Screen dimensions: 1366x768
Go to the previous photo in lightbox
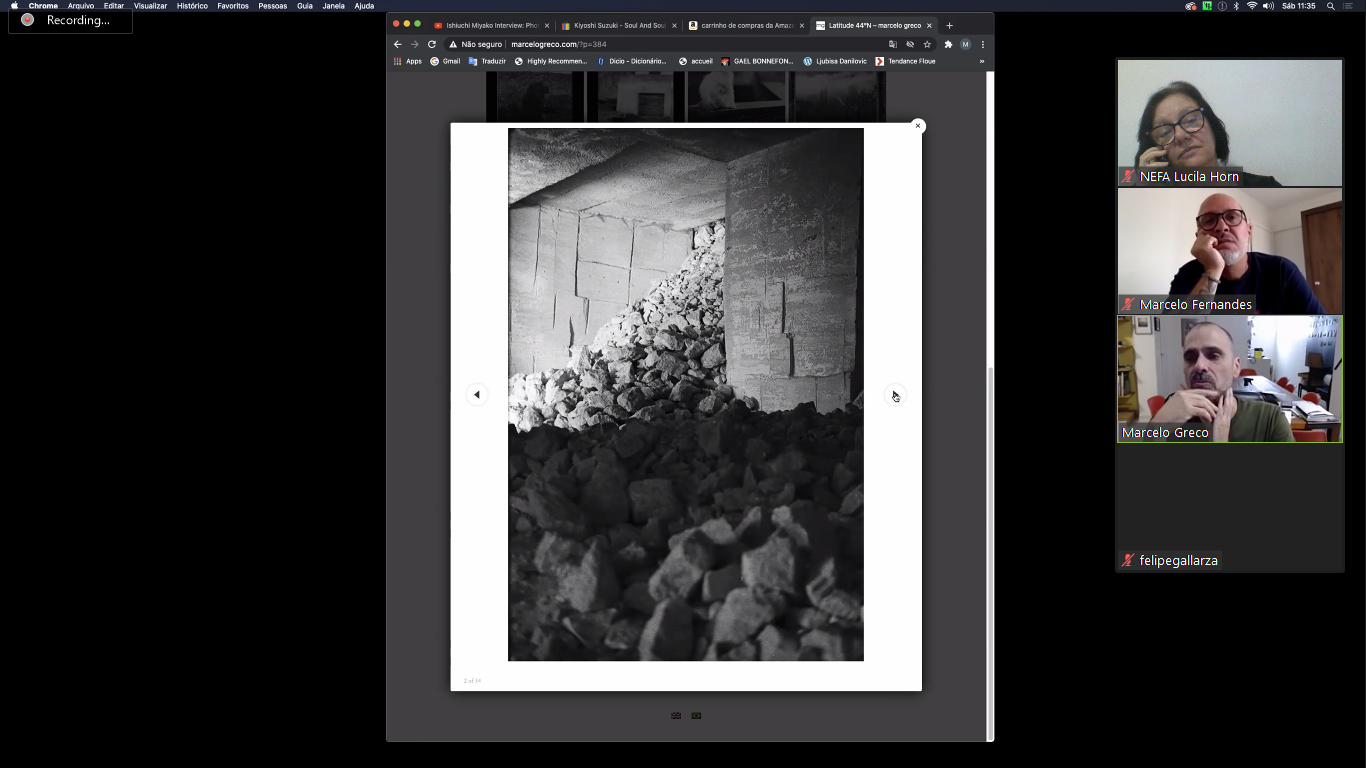coord(476,395)
